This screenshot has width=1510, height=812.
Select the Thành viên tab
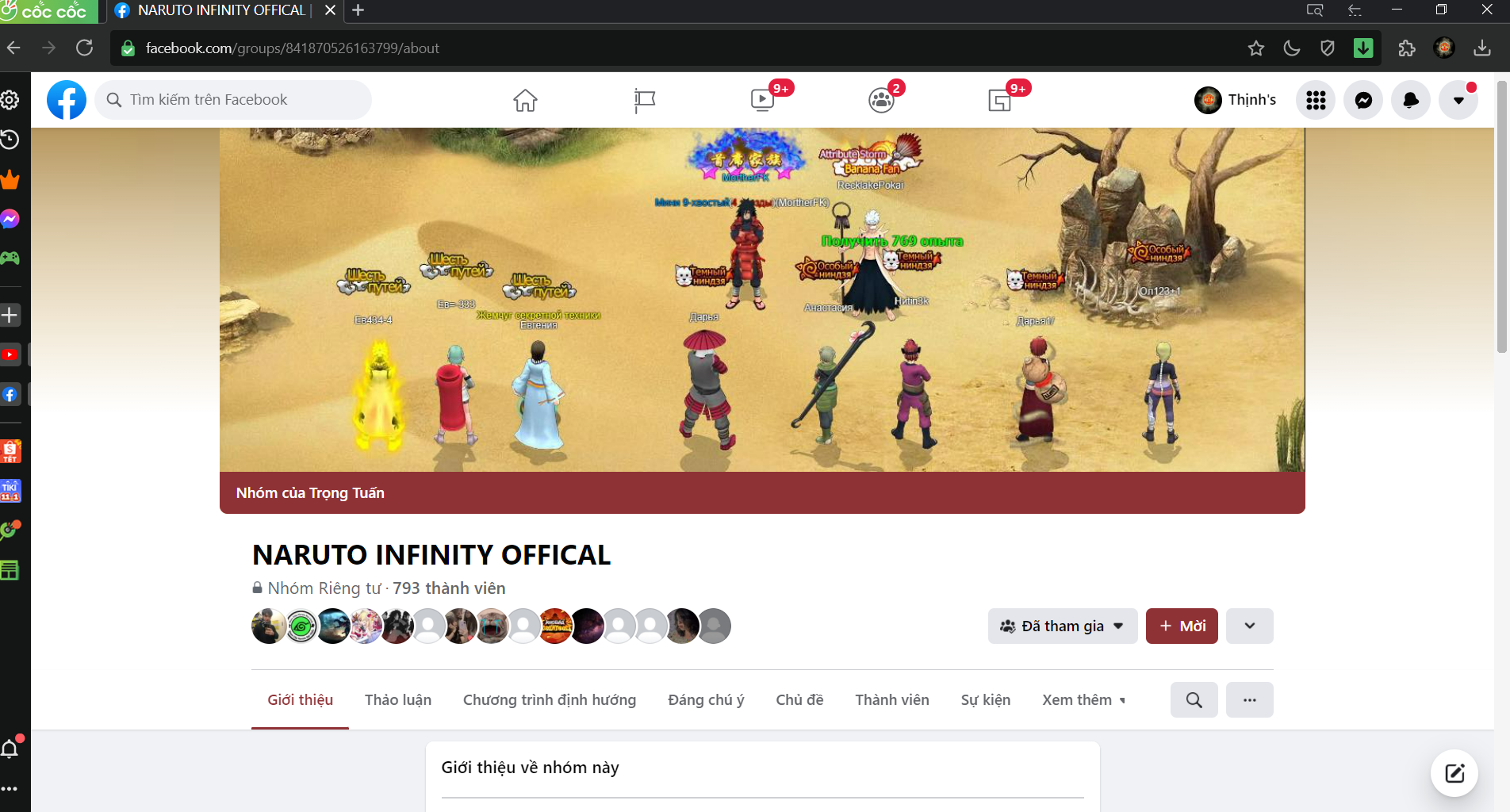pos(892,700)
